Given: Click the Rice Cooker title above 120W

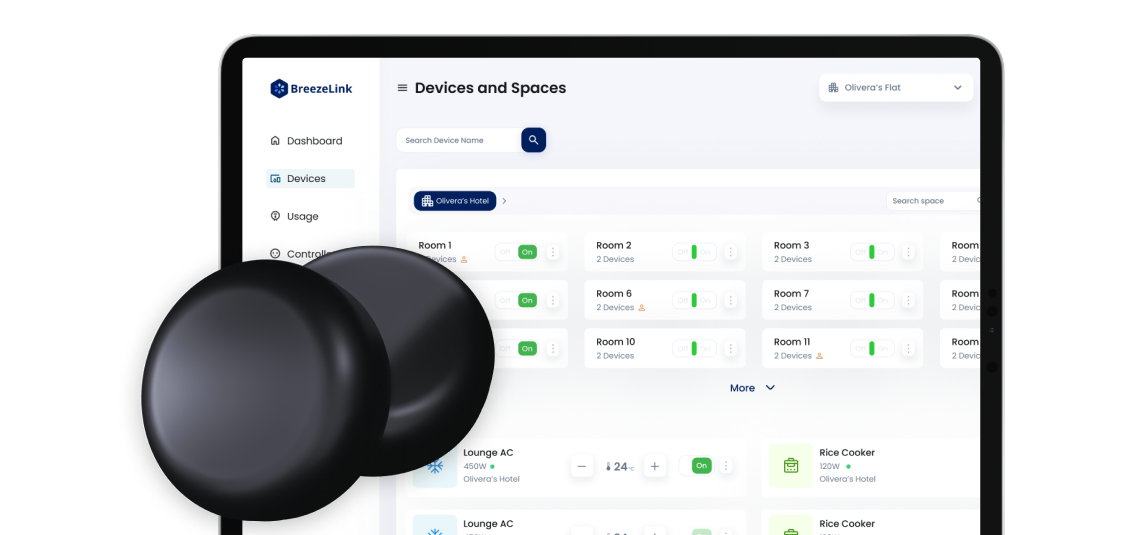Looking at the screenshot, I should click(x=847, y=452).
